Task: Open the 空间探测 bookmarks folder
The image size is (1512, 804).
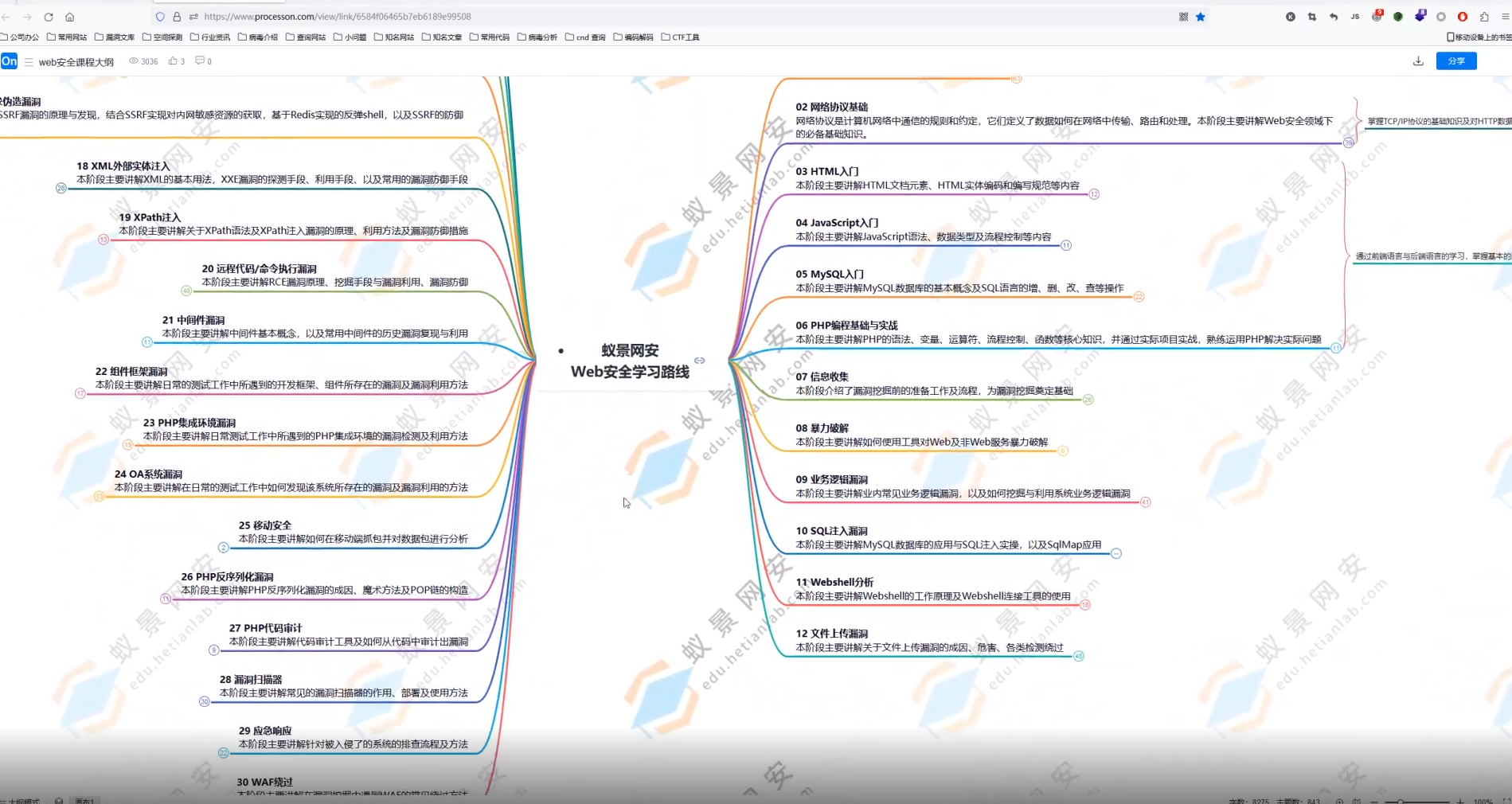Action: [162, 37]
